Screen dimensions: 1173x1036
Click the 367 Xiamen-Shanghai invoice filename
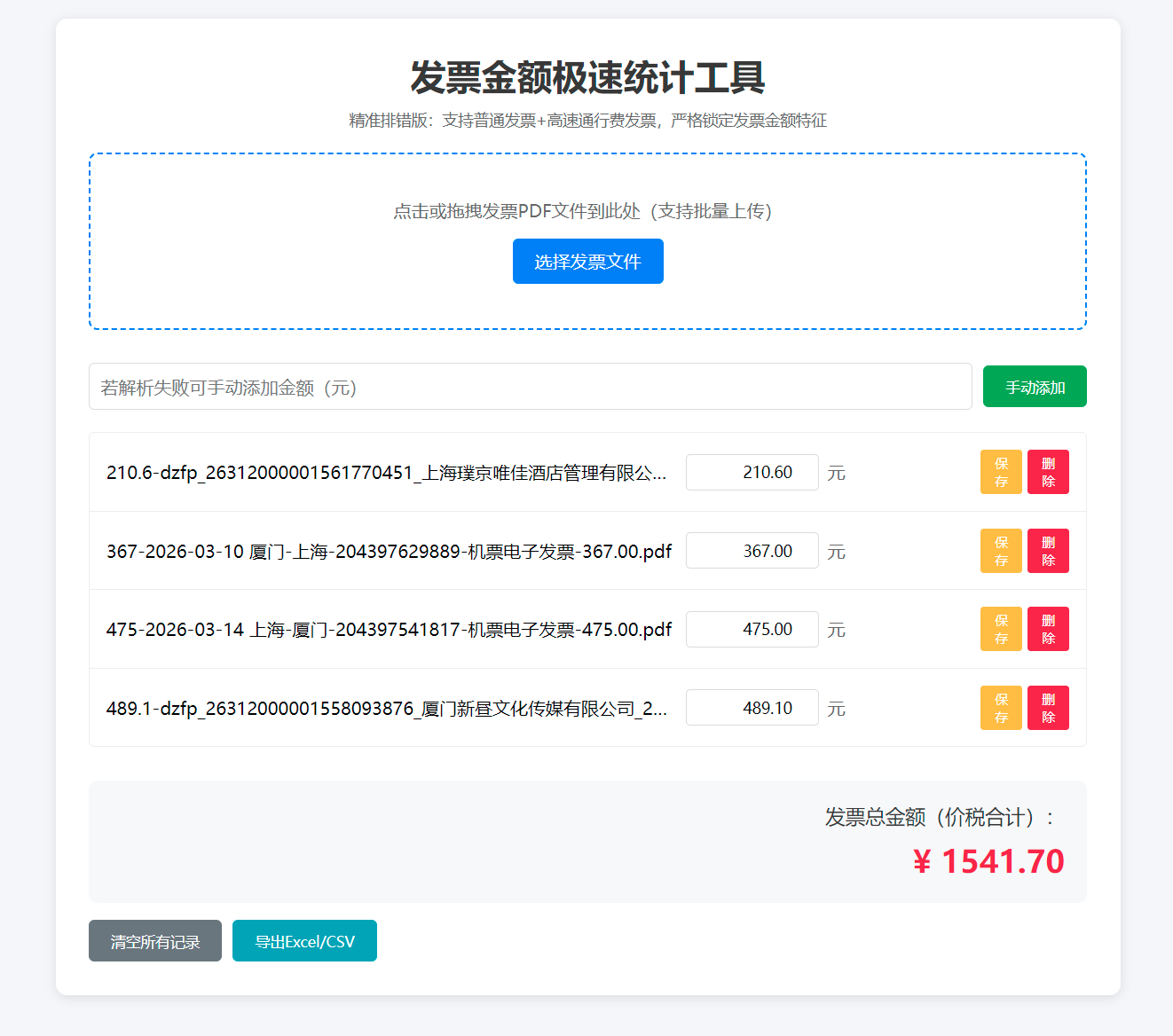point(389,550)
